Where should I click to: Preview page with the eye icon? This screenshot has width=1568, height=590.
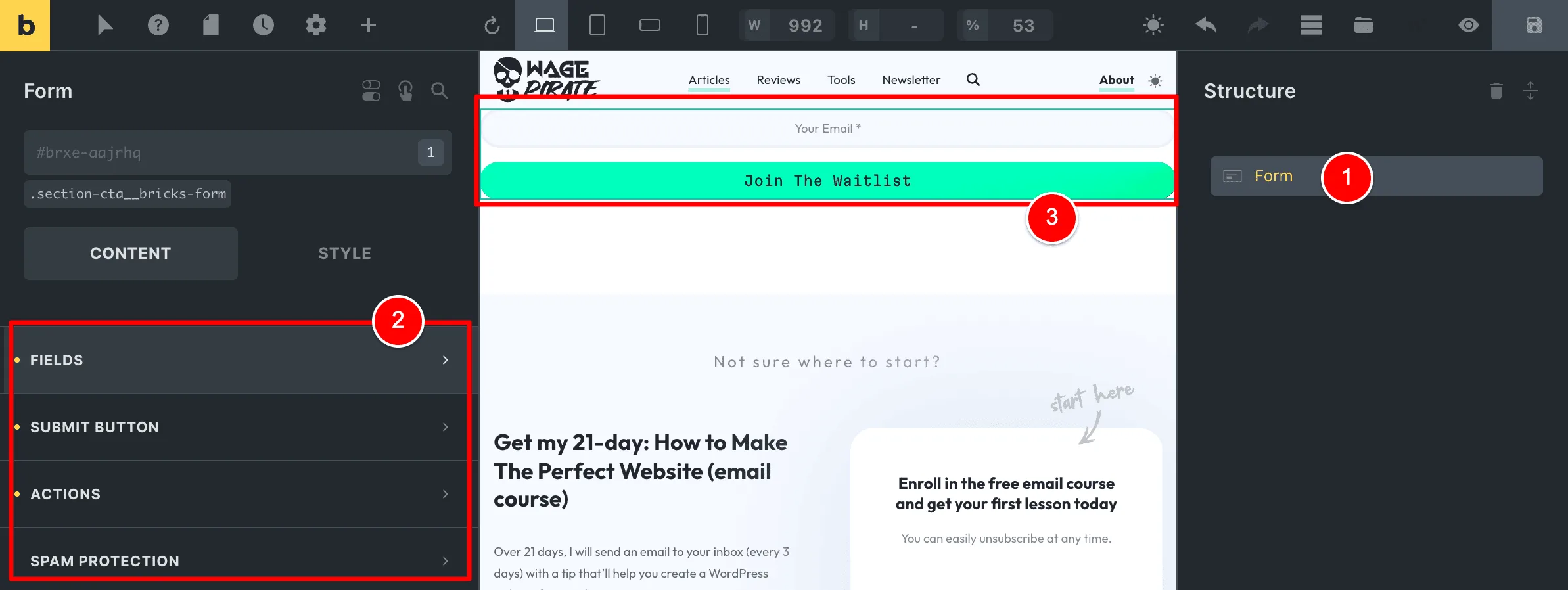coord(1468,26)
